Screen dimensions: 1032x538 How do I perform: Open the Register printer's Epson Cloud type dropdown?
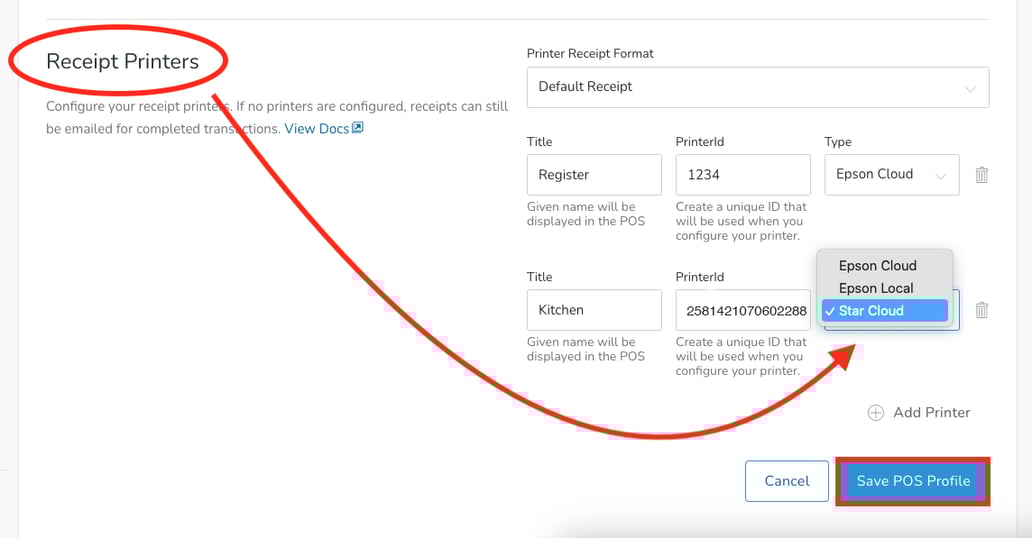[x=891, y=175]
